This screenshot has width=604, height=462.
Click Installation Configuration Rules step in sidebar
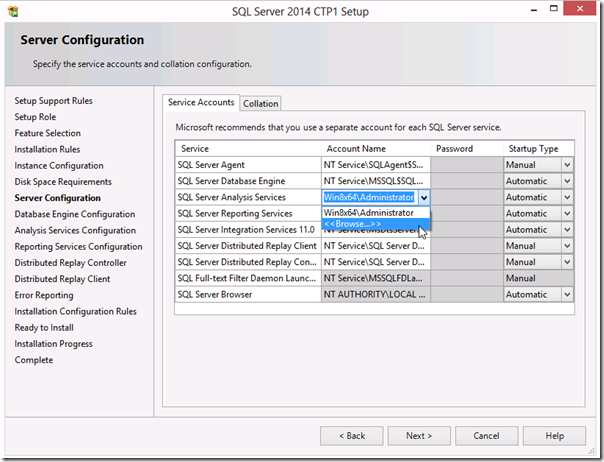coord(76,311)
